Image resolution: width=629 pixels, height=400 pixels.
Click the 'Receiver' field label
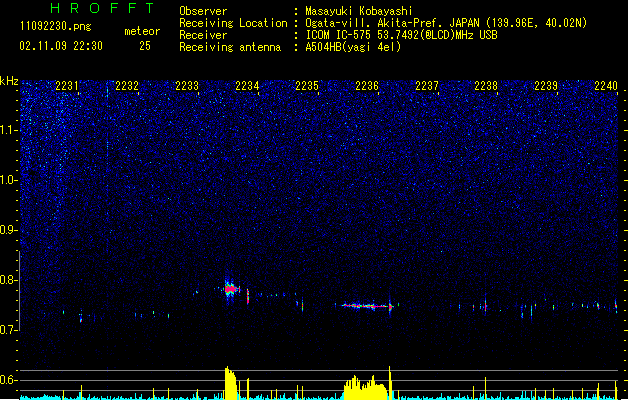203,35
